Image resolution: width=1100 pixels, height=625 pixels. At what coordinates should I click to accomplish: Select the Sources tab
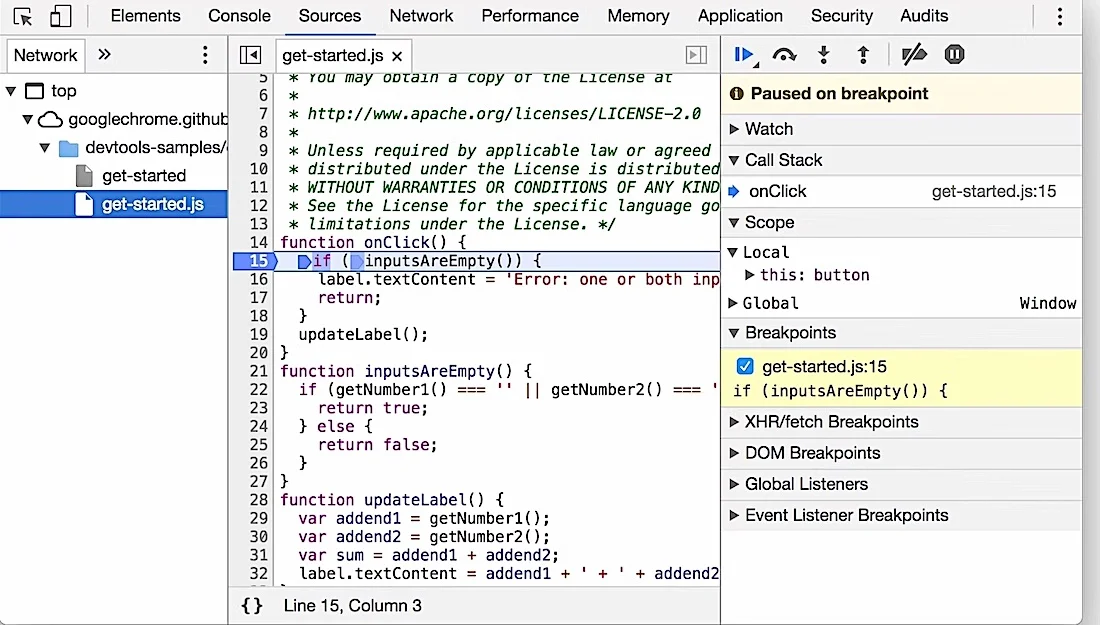[x=330, y=15]
